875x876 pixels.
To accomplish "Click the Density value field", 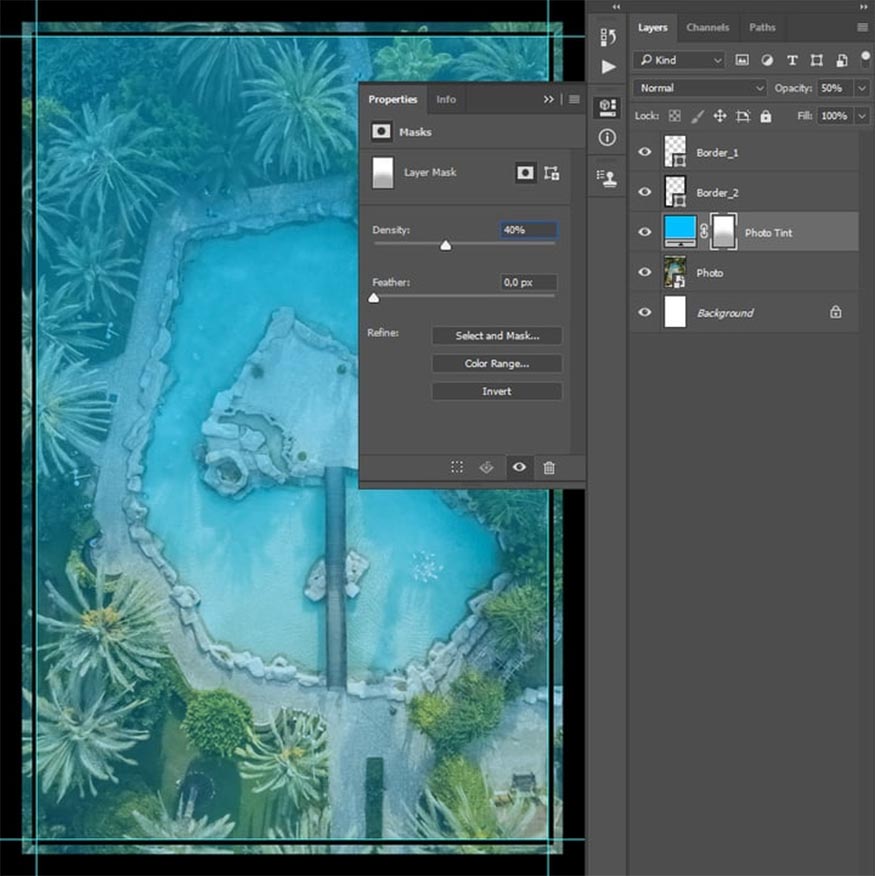I will click(528, 230).
